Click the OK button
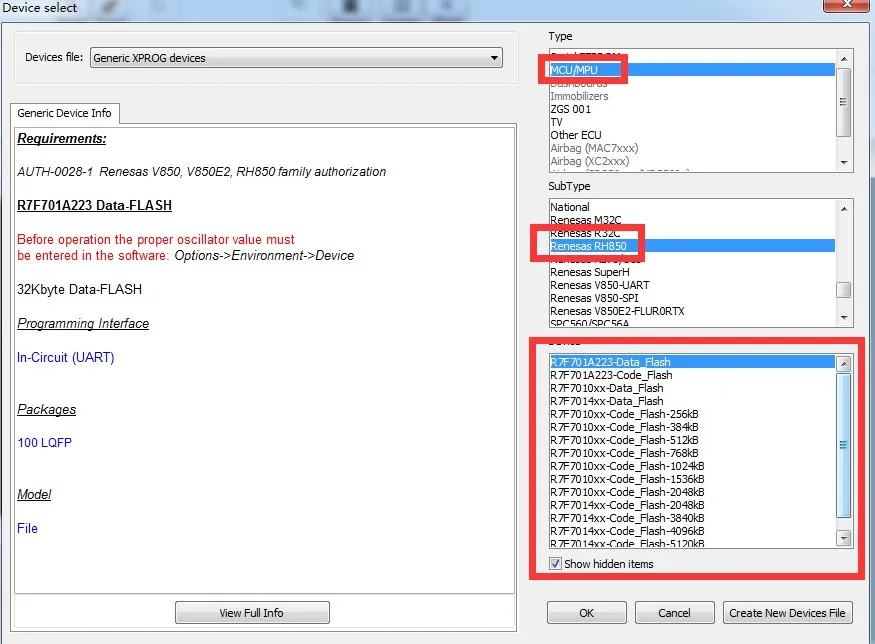Image resolution: width=875 pixels, height=644 pixels. [x=586, y=613]
